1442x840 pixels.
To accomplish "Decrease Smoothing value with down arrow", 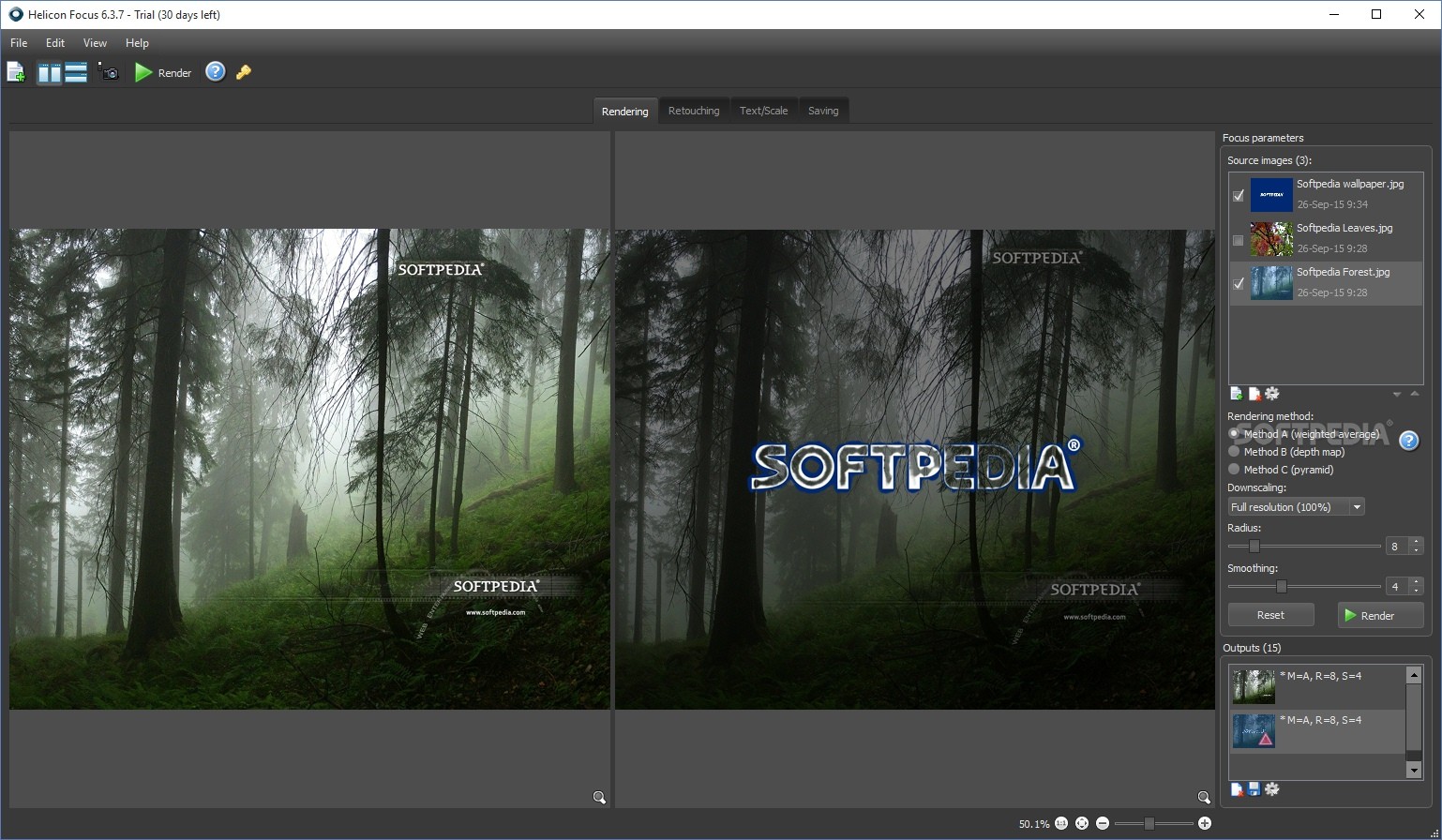I will point(1416,591).
